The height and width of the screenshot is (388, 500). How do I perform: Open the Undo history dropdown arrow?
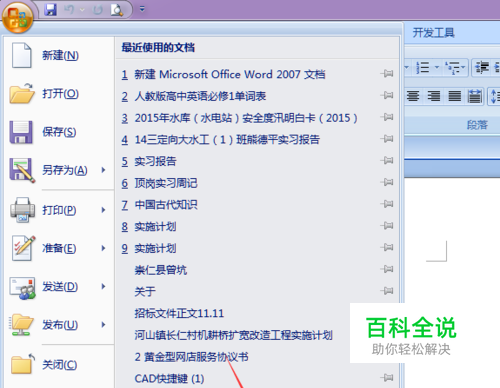[x=82, y=10]
